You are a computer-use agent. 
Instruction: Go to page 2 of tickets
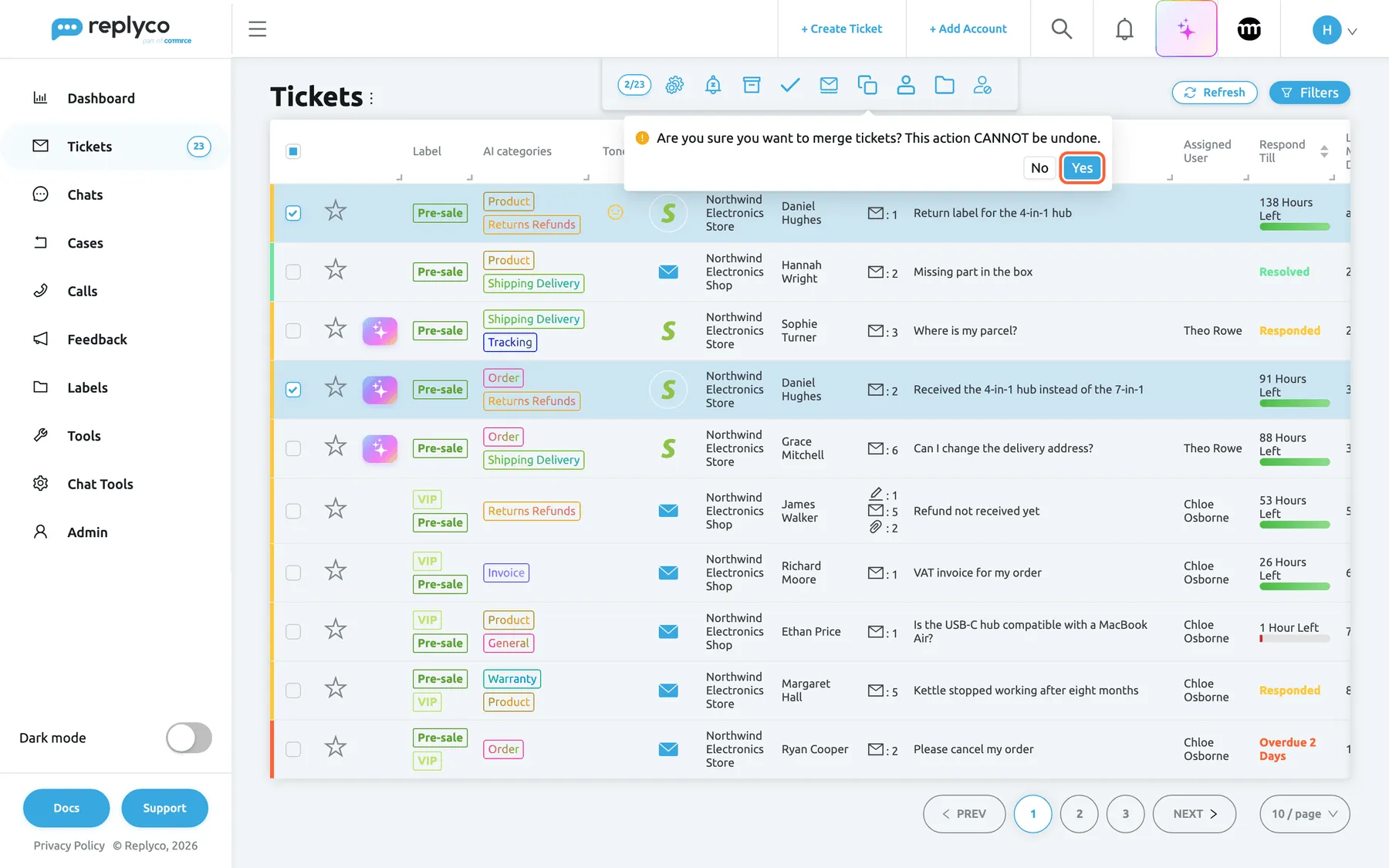click(x=1079, y=814)
